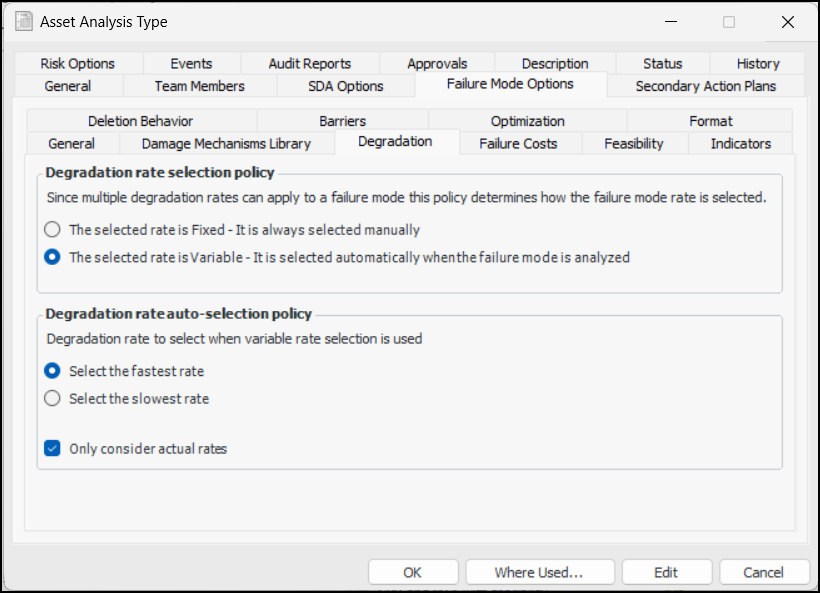Open the Barriers sub-tab
This screenshot has height=593, width=820.
pos(342,121)
